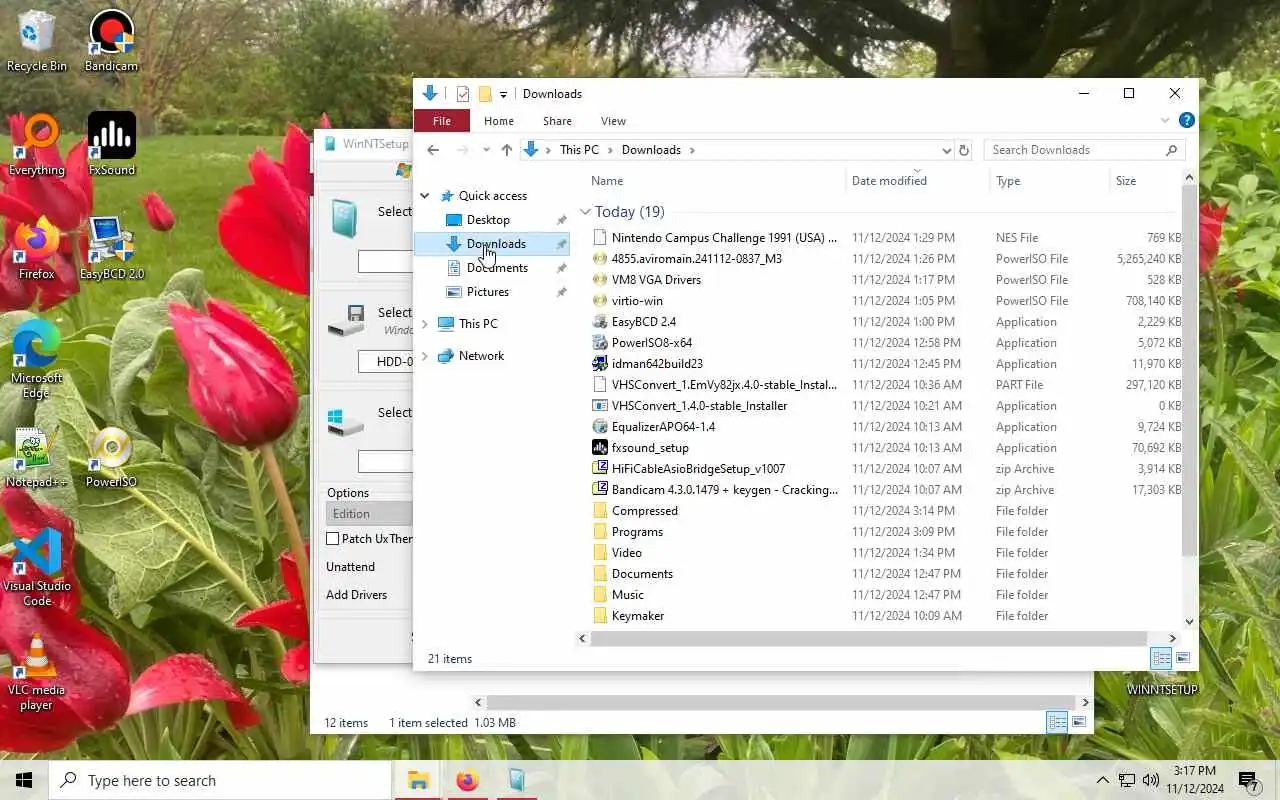Collapse the Quick access tree node

pyautogui.click(x=425, y=196)
